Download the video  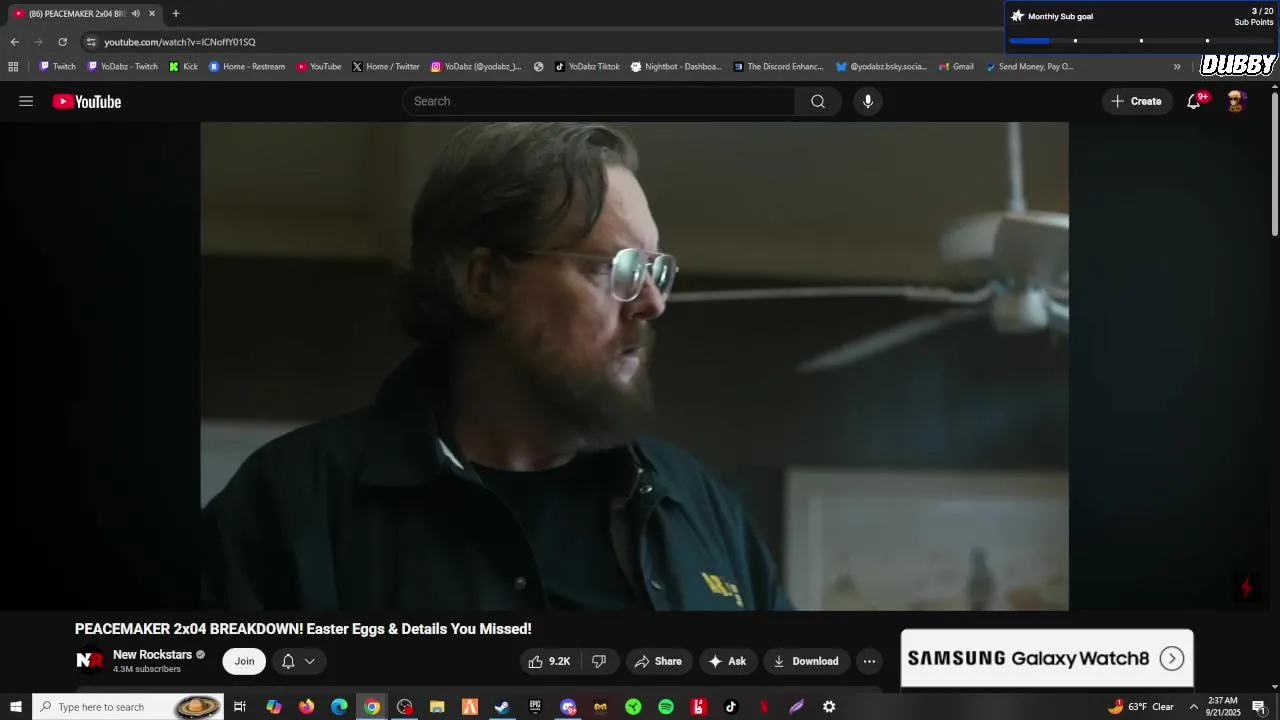(806, 661)
